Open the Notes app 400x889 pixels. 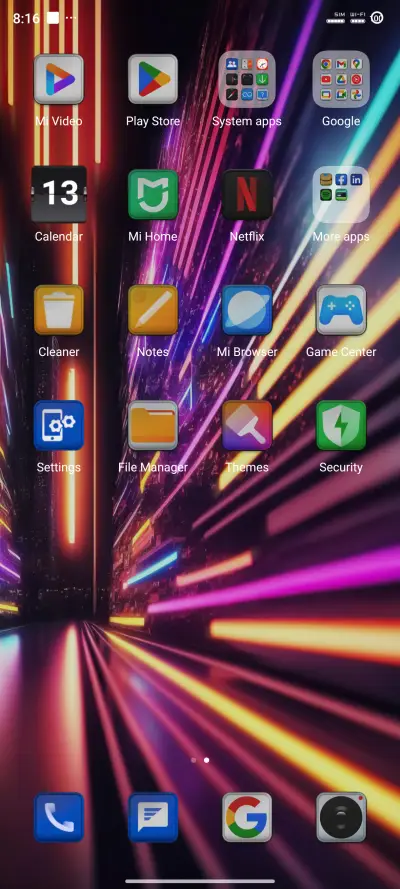click(x=152, y=310)
